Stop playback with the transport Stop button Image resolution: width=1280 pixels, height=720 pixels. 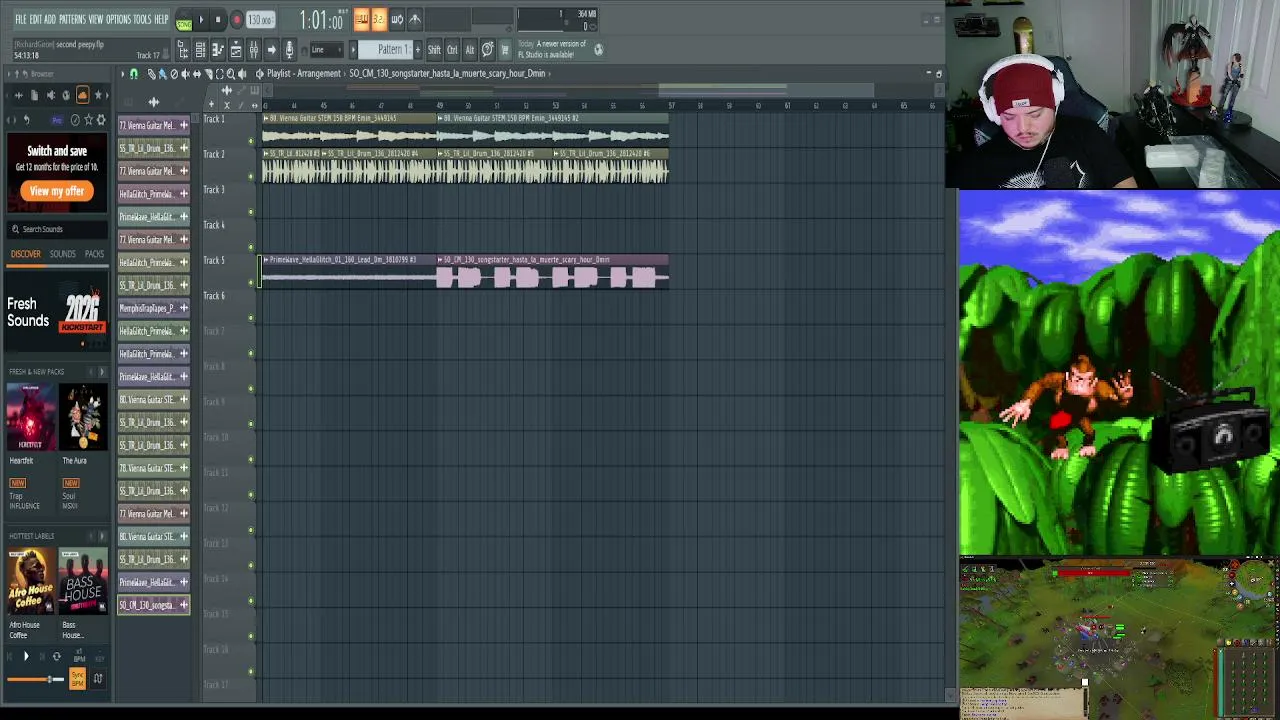218,19
